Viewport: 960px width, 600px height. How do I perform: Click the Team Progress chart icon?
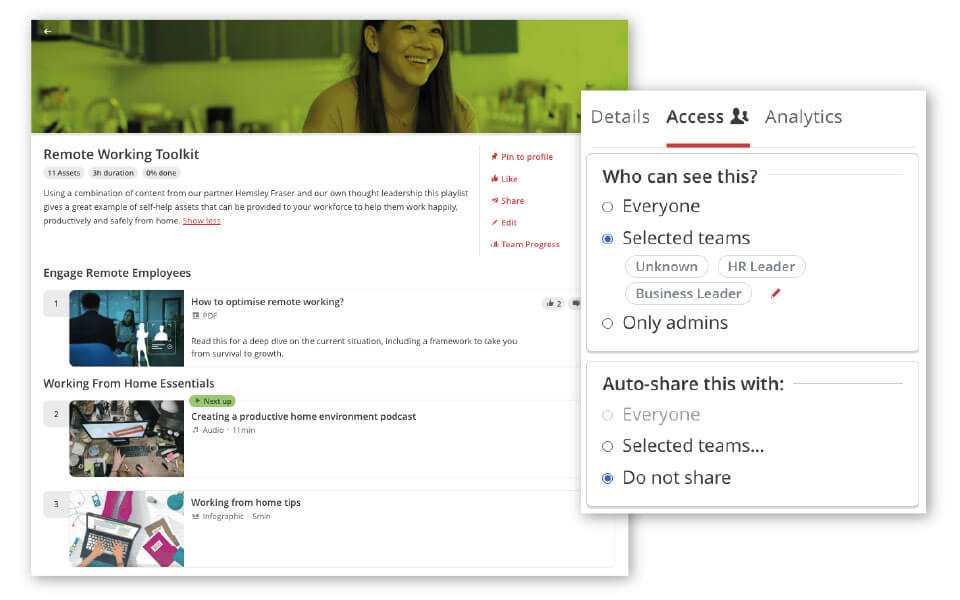(494, 244)
